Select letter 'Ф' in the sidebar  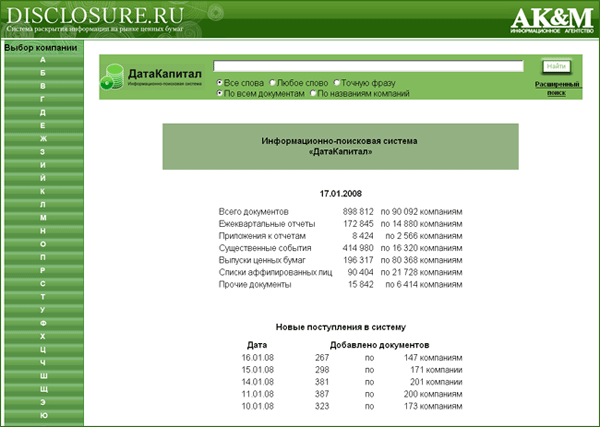coord(43,322)
